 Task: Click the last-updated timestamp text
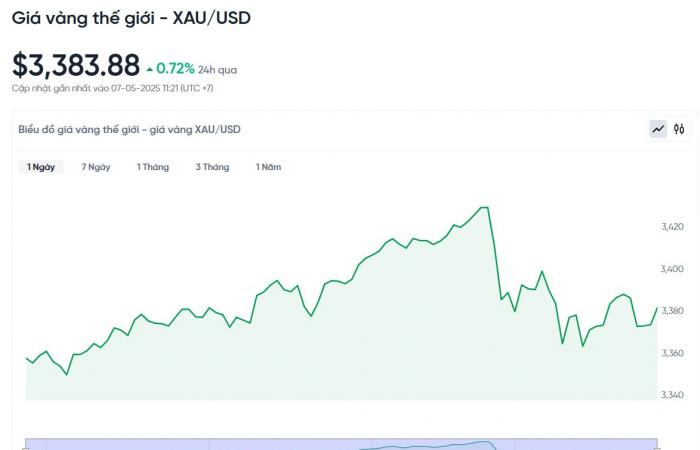(112, 88)
